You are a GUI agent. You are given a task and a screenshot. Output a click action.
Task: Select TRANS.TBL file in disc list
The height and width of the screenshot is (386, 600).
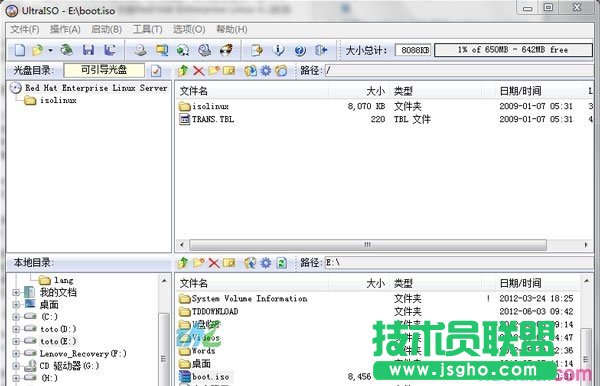tap(213, 119)
